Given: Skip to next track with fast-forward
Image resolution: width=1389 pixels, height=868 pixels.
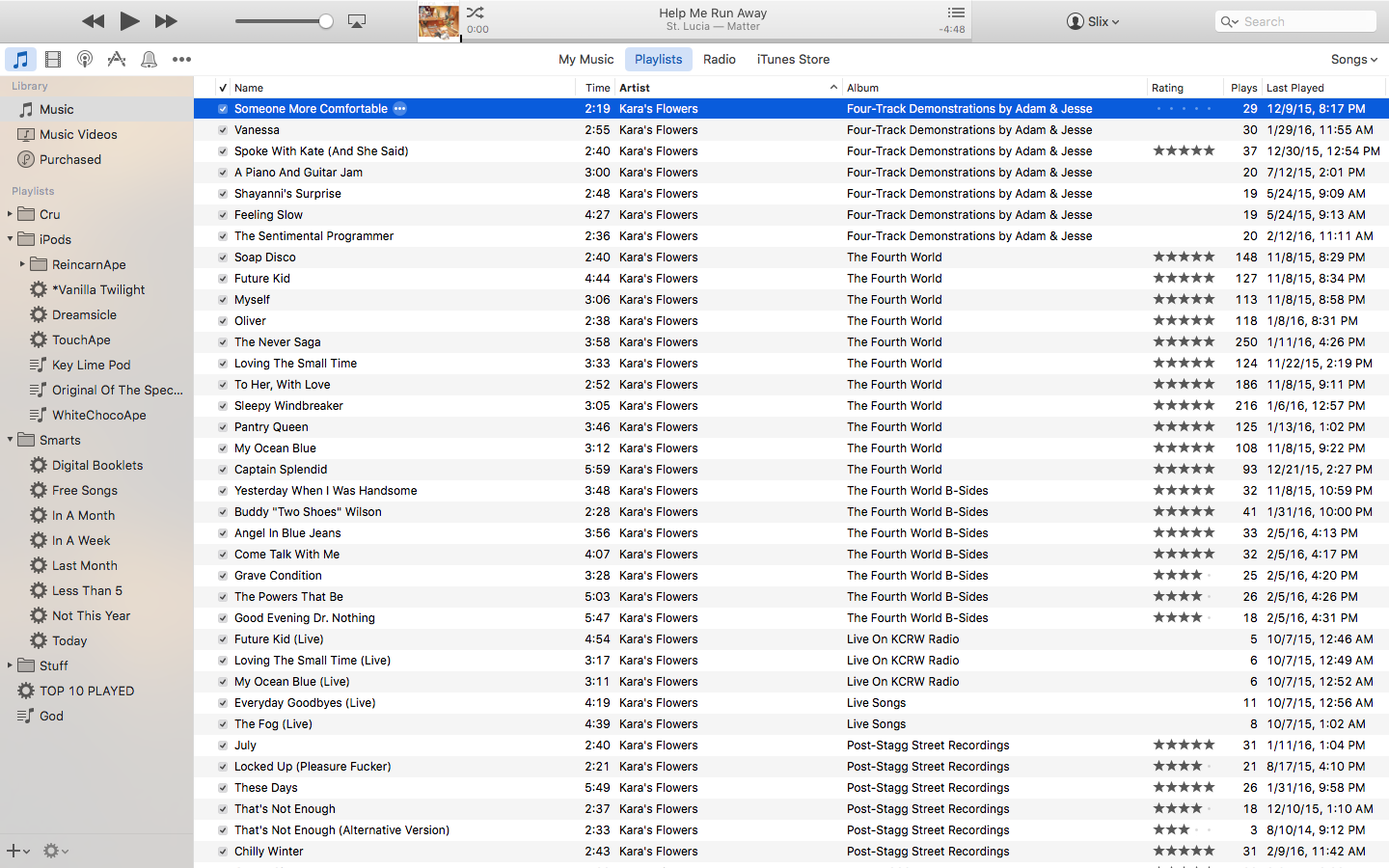Looking at the screenshot, I should (x=166, y=21).
